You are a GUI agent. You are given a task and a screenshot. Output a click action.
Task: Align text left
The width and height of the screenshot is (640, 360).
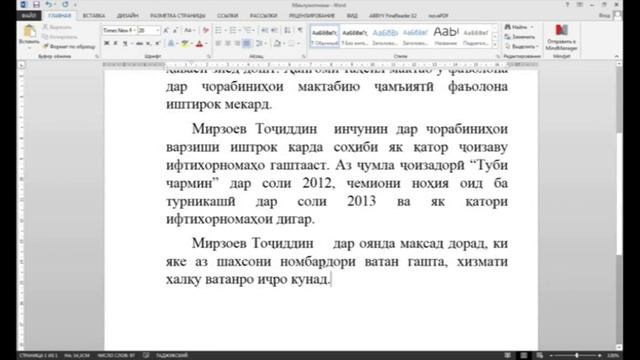click(x=218, y=43)
